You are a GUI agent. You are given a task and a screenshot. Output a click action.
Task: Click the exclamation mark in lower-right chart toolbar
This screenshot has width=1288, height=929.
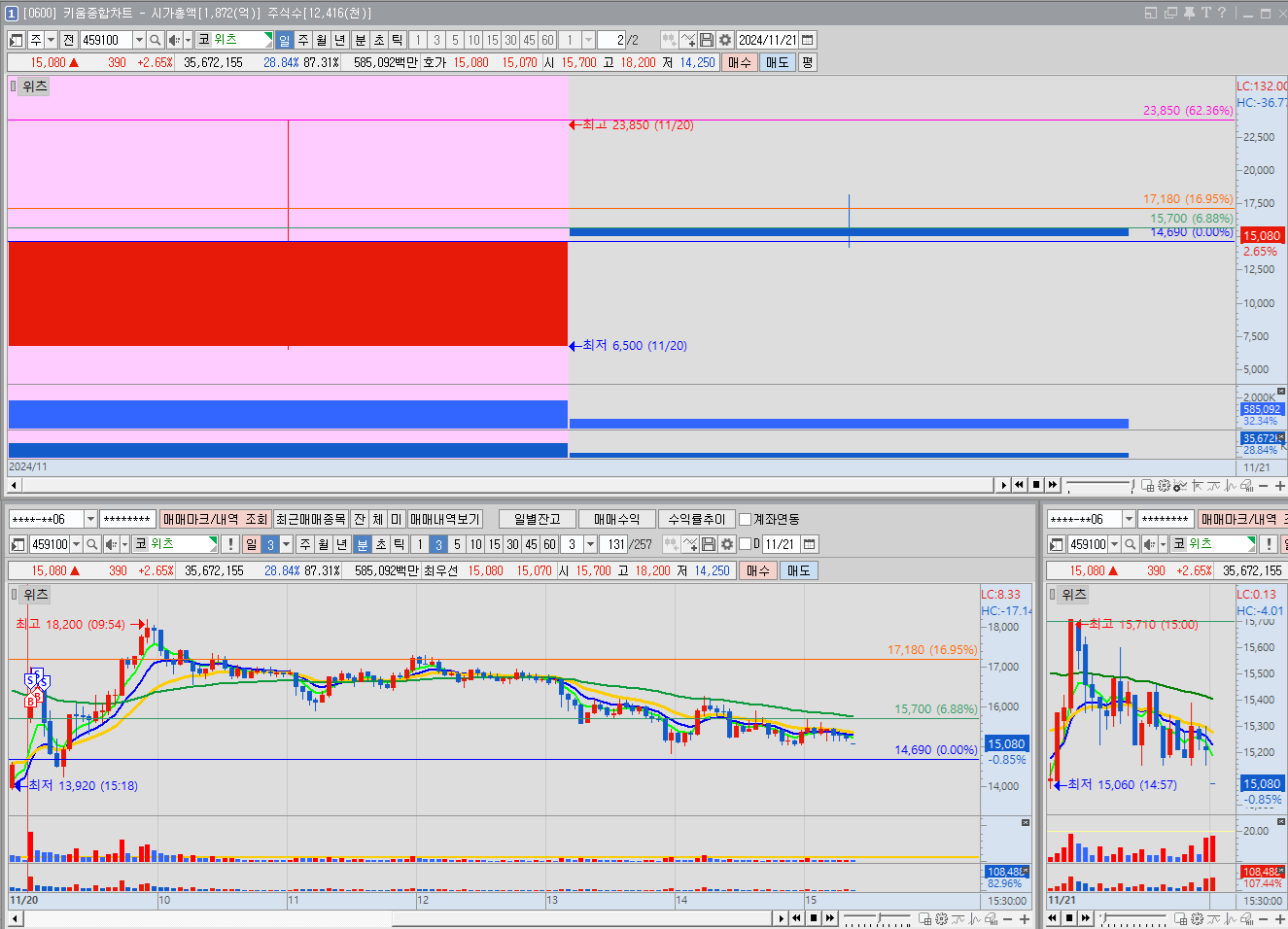coord(1269,544)
